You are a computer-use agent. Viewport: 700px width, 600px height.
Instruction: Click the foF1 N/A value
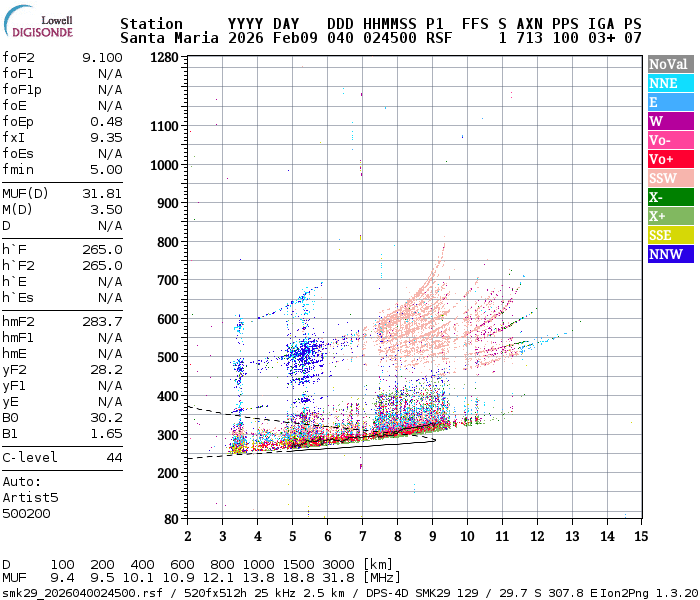pos(110,74)
